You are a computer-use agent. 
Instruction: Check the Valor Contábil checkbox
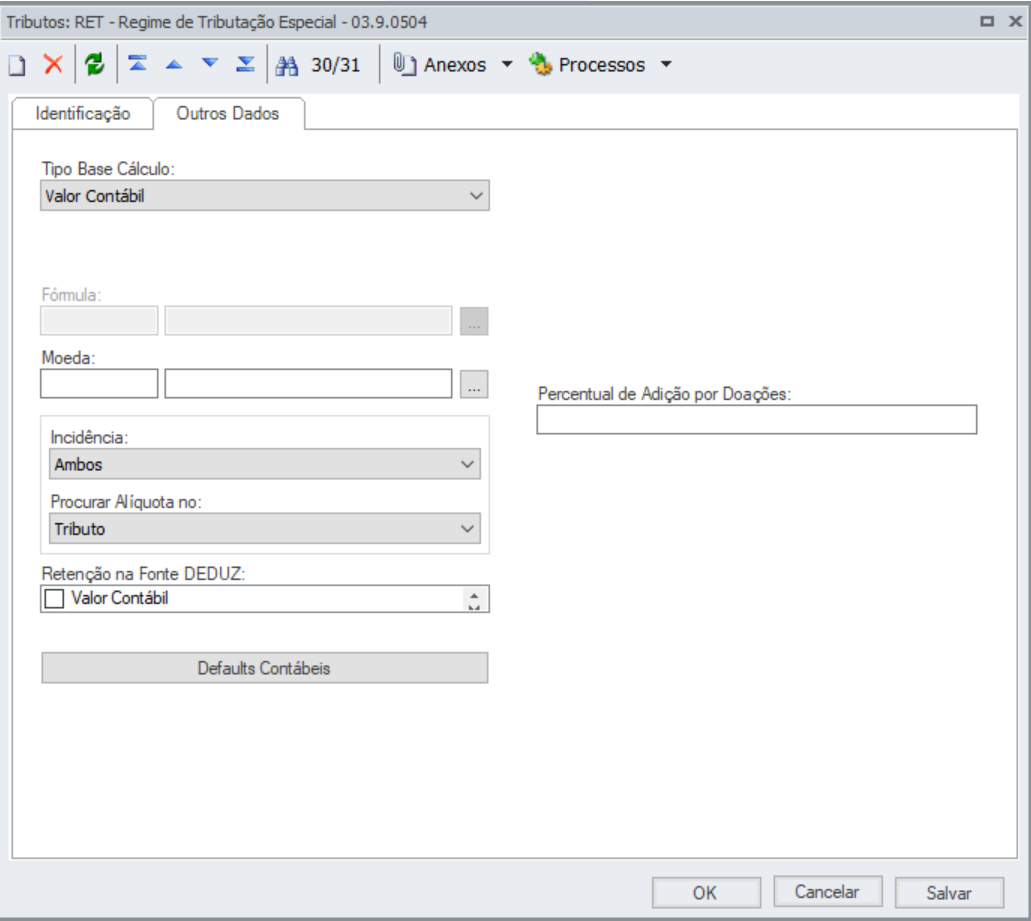click(x=54, y=599)
